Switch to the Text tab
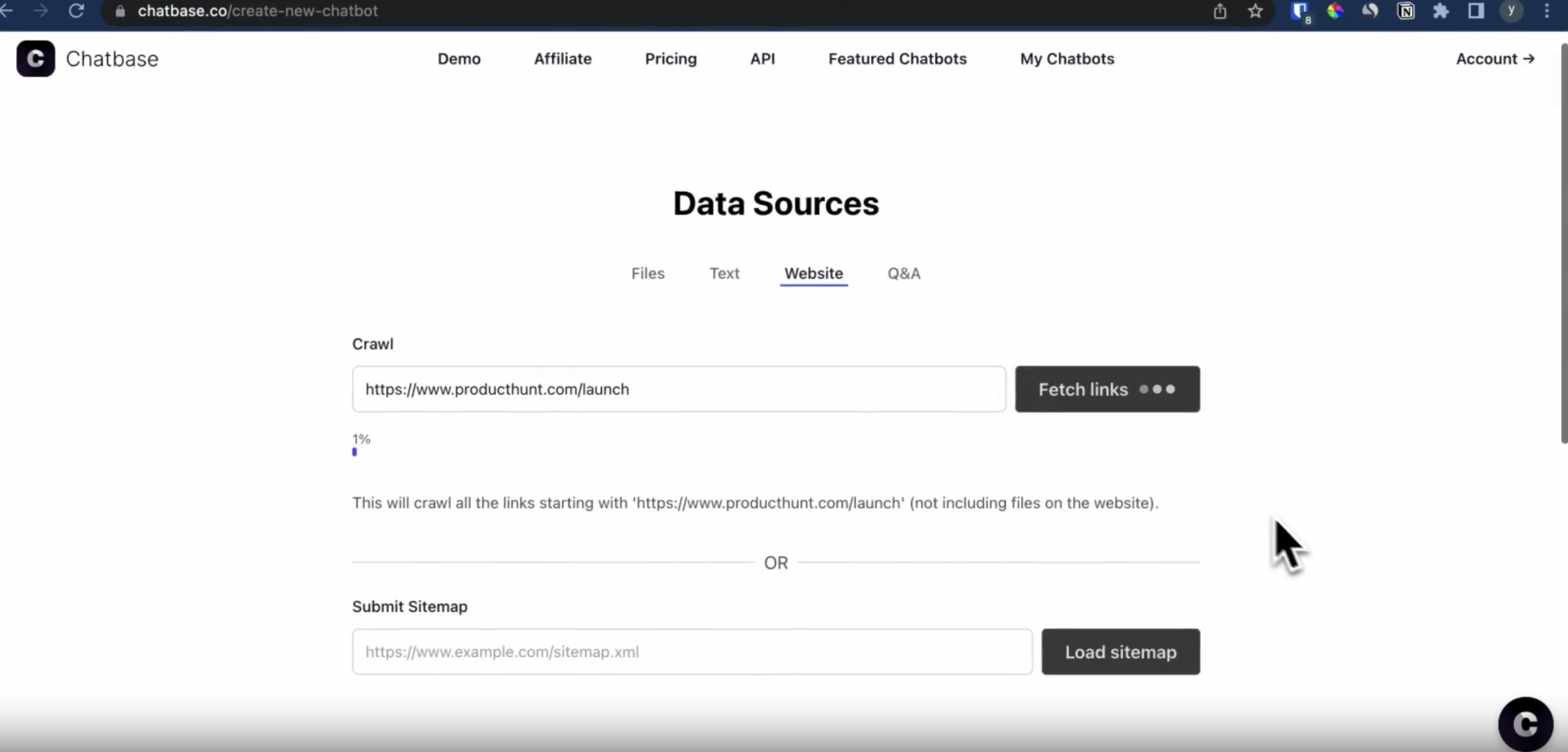Viewport: 1568px width, 752px height. (724, 273)
